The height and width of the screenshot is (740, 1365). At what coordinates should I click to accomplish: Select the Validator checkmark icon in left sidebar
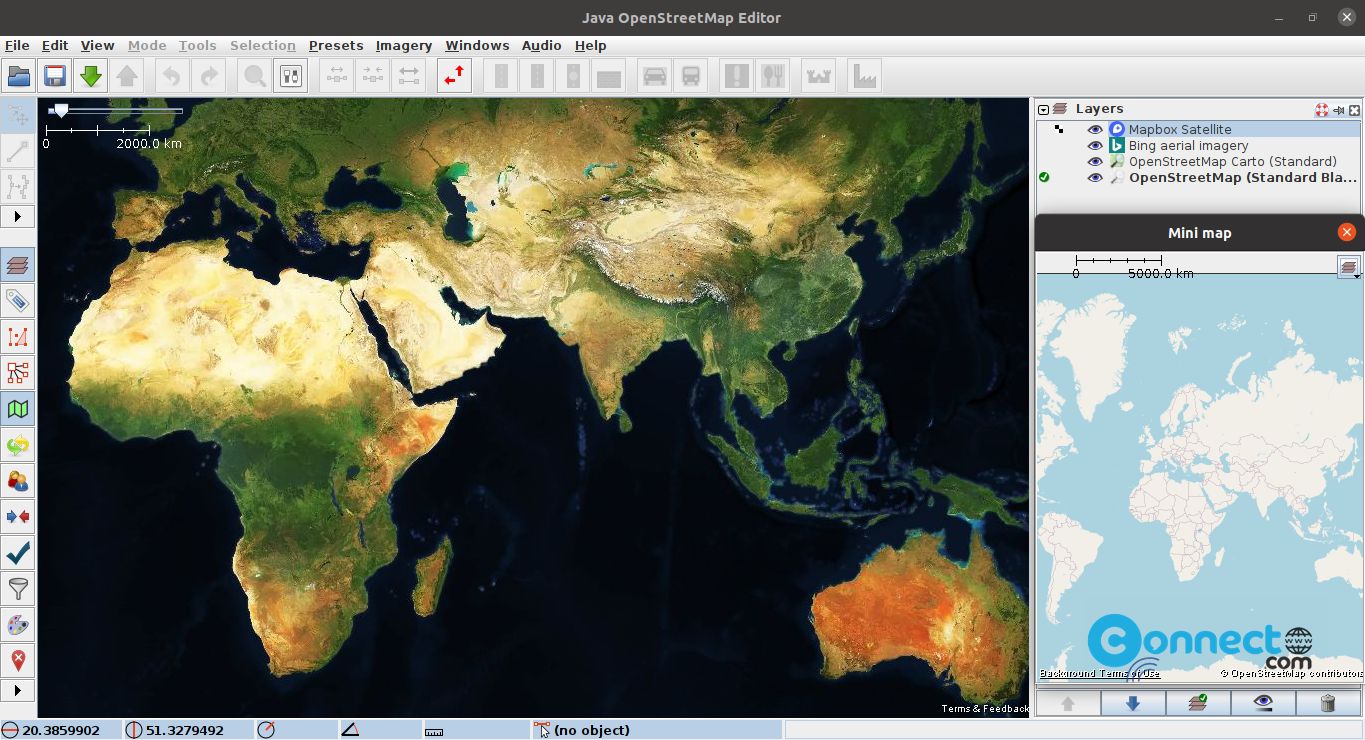click(x=18, y=552)
